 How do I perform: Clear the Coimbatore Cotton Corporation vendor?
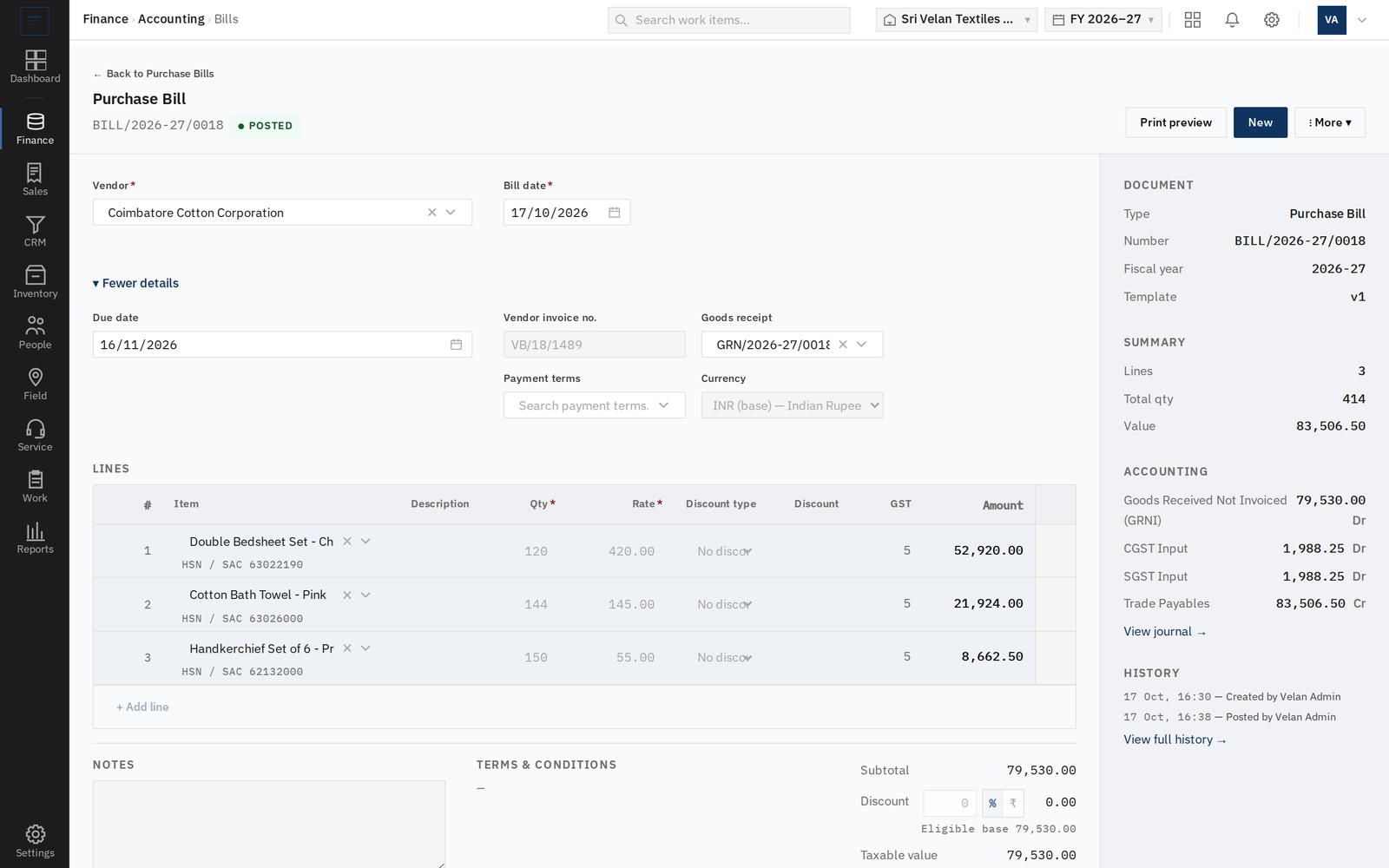click(431, 213)
